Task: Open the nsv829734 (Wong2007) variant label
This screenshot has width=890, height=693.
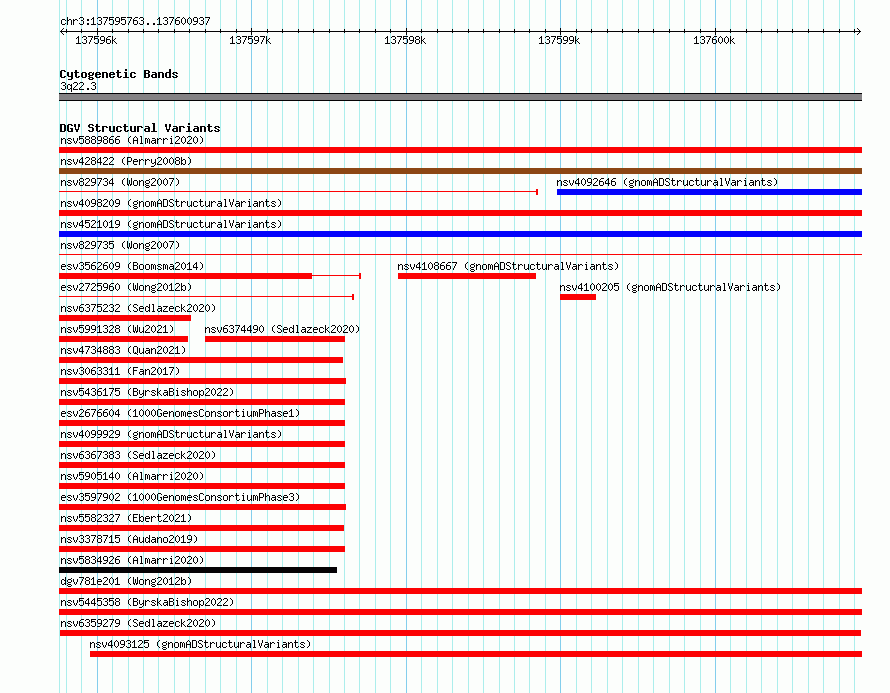Action: (x=120, y=182)
